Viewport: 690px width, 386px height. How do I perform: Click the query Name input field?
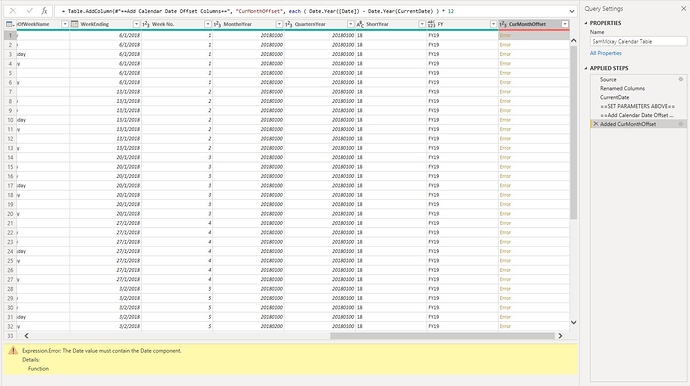(x=638, y=41)
